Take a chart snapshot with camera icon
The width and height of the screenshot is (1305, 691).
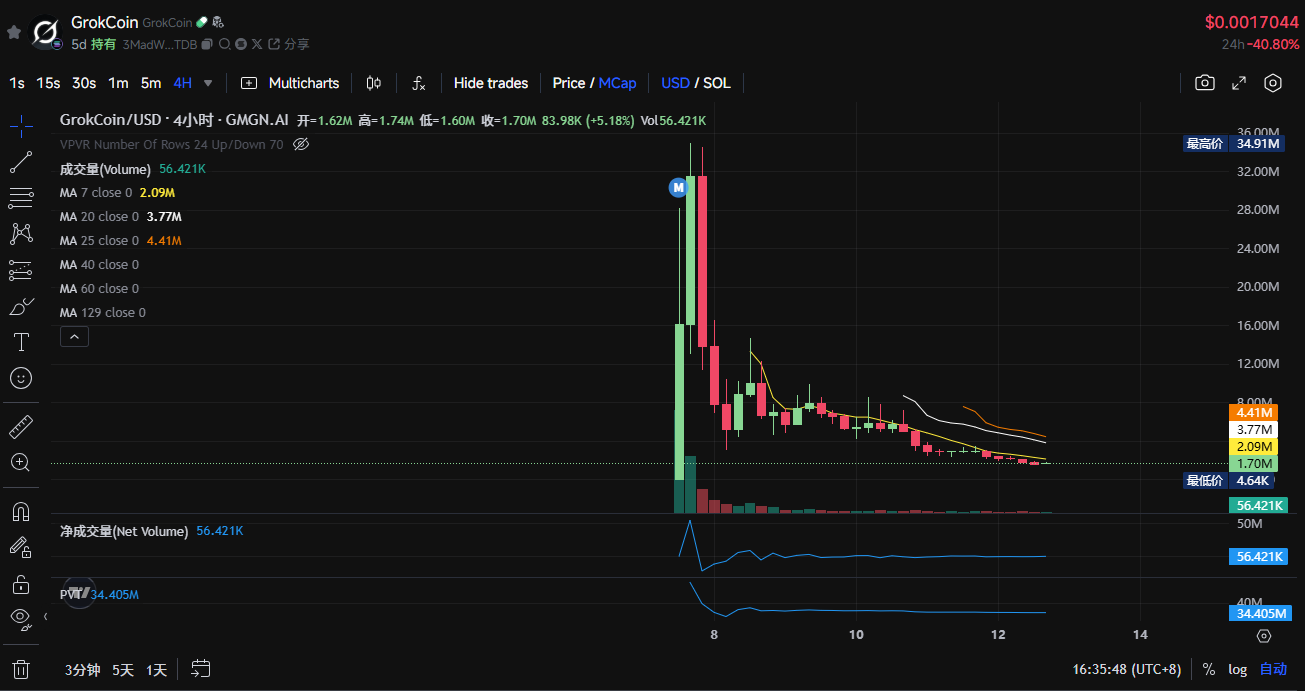(1205, 83)
